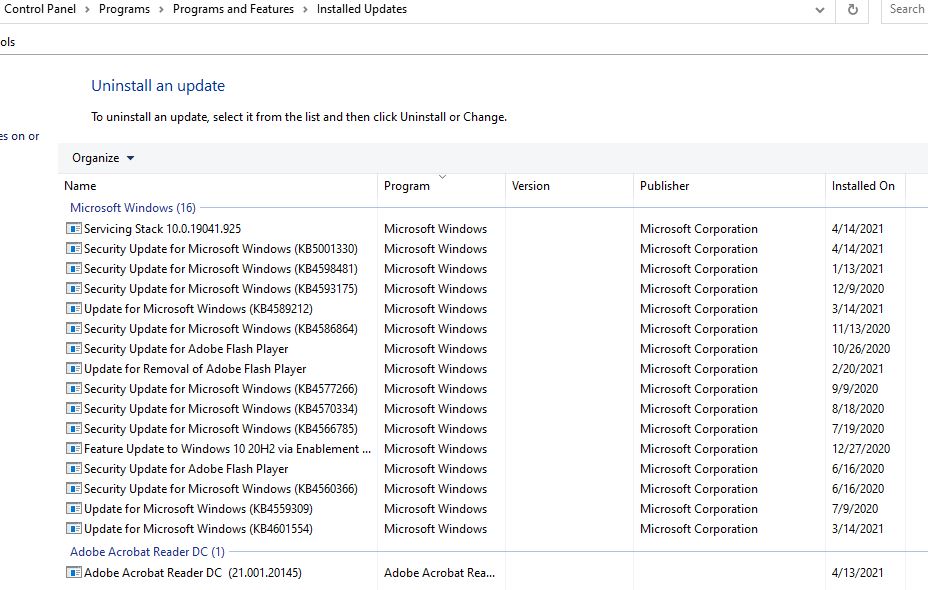Click the 11/13/2020 installed date cell
Screen dimensions: 928x590
pyautogui.click(x=861, y=328)
